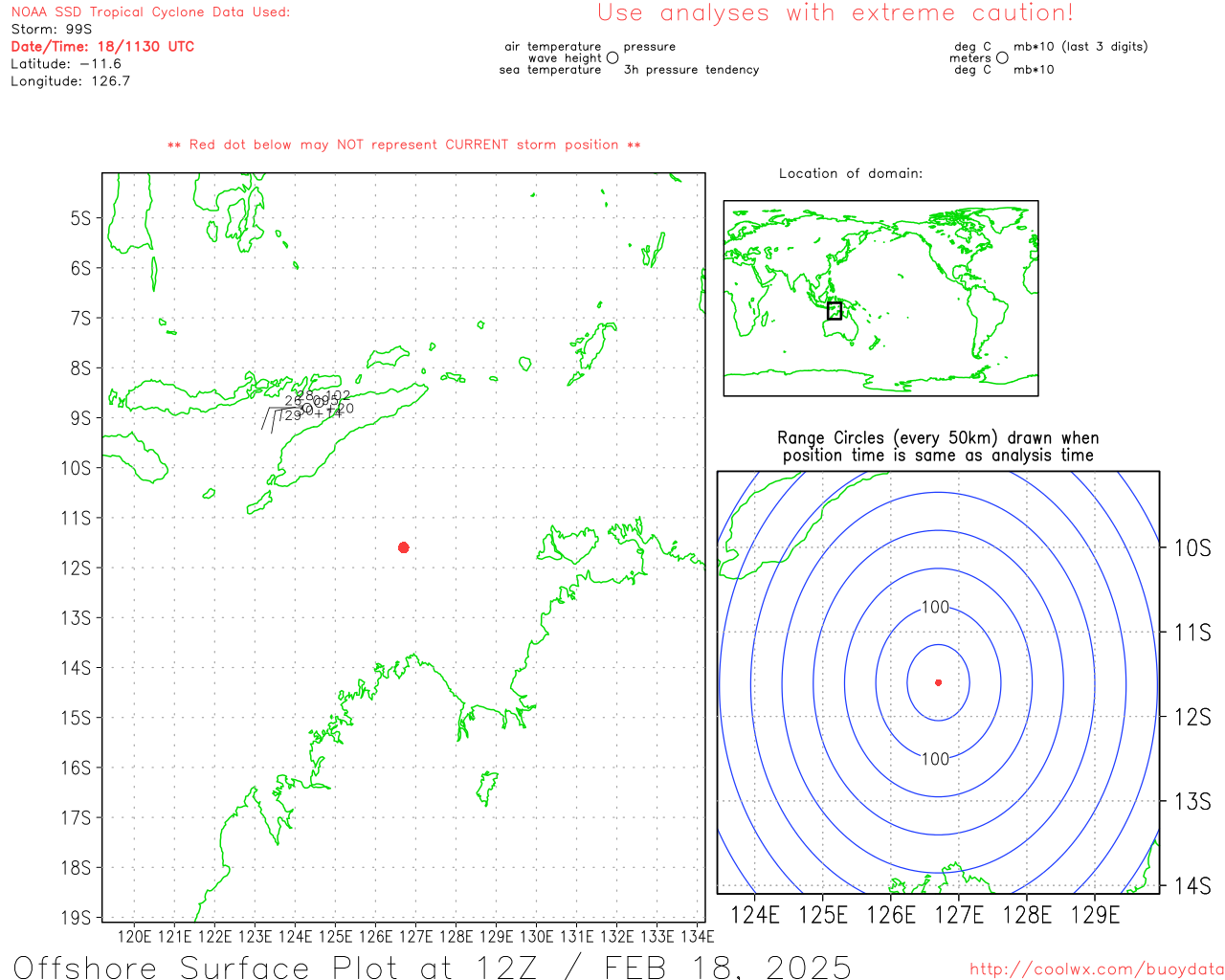Viewport: 1225px width, 980px height.
Task: Select 'Longitude: 126.7' text
Action: click(x=71, y=81)
